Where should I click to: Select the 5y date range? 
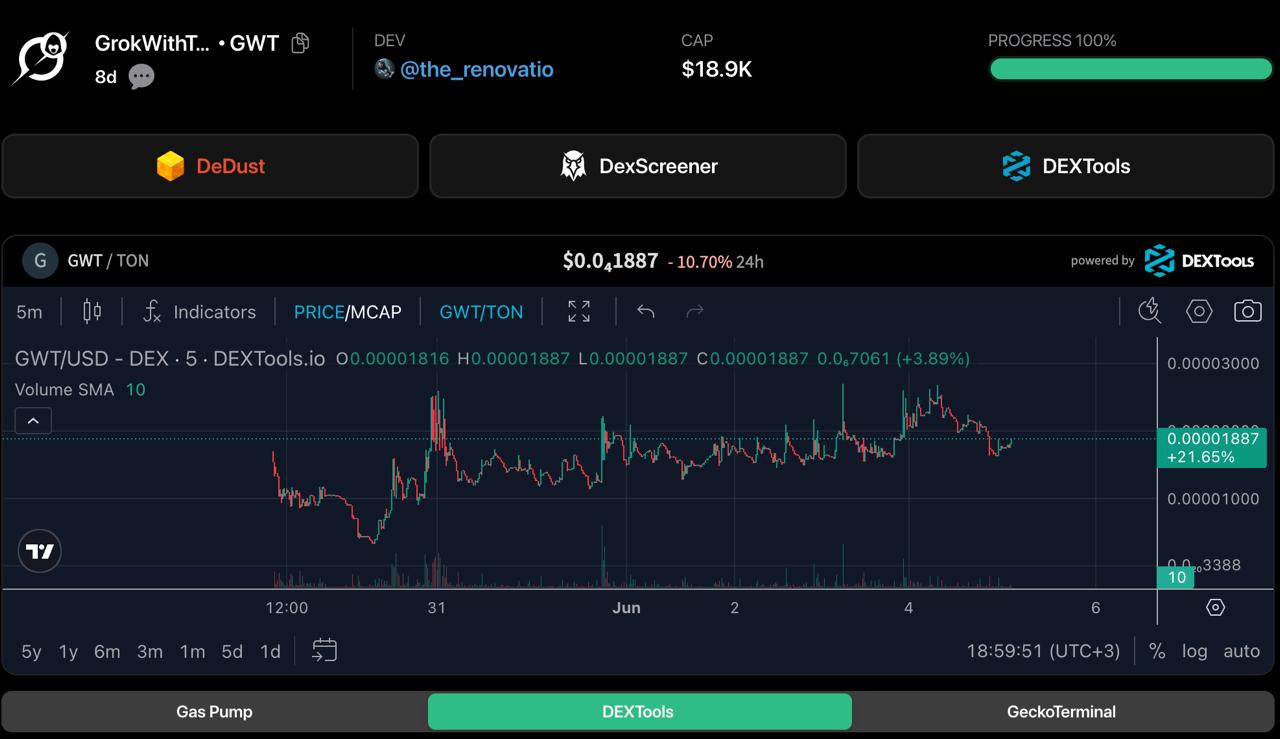point(31,652)
